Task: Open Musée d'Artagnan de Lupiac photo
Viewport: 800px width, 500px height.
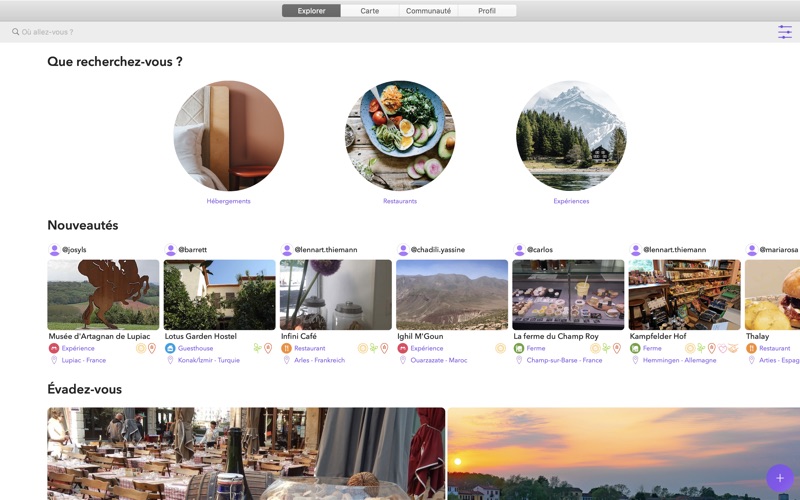Action: [x=103, y=294]
